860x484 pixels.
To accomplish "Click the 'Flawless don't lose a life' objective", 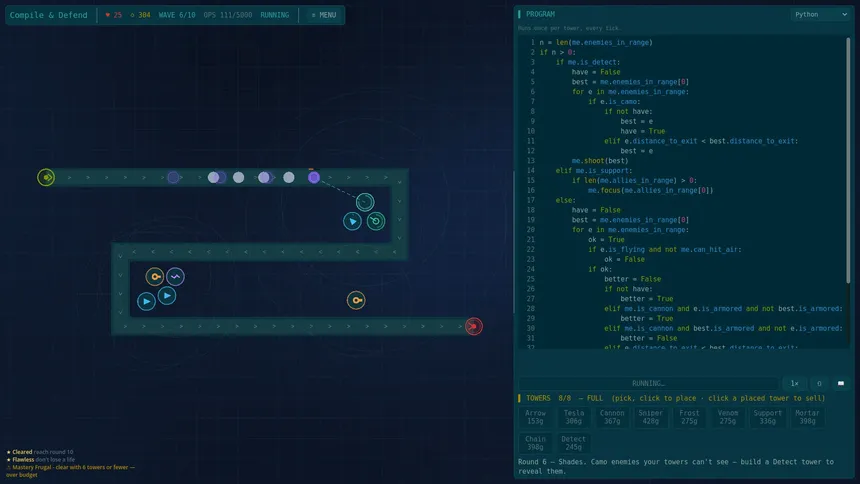I will pos(41,460).
